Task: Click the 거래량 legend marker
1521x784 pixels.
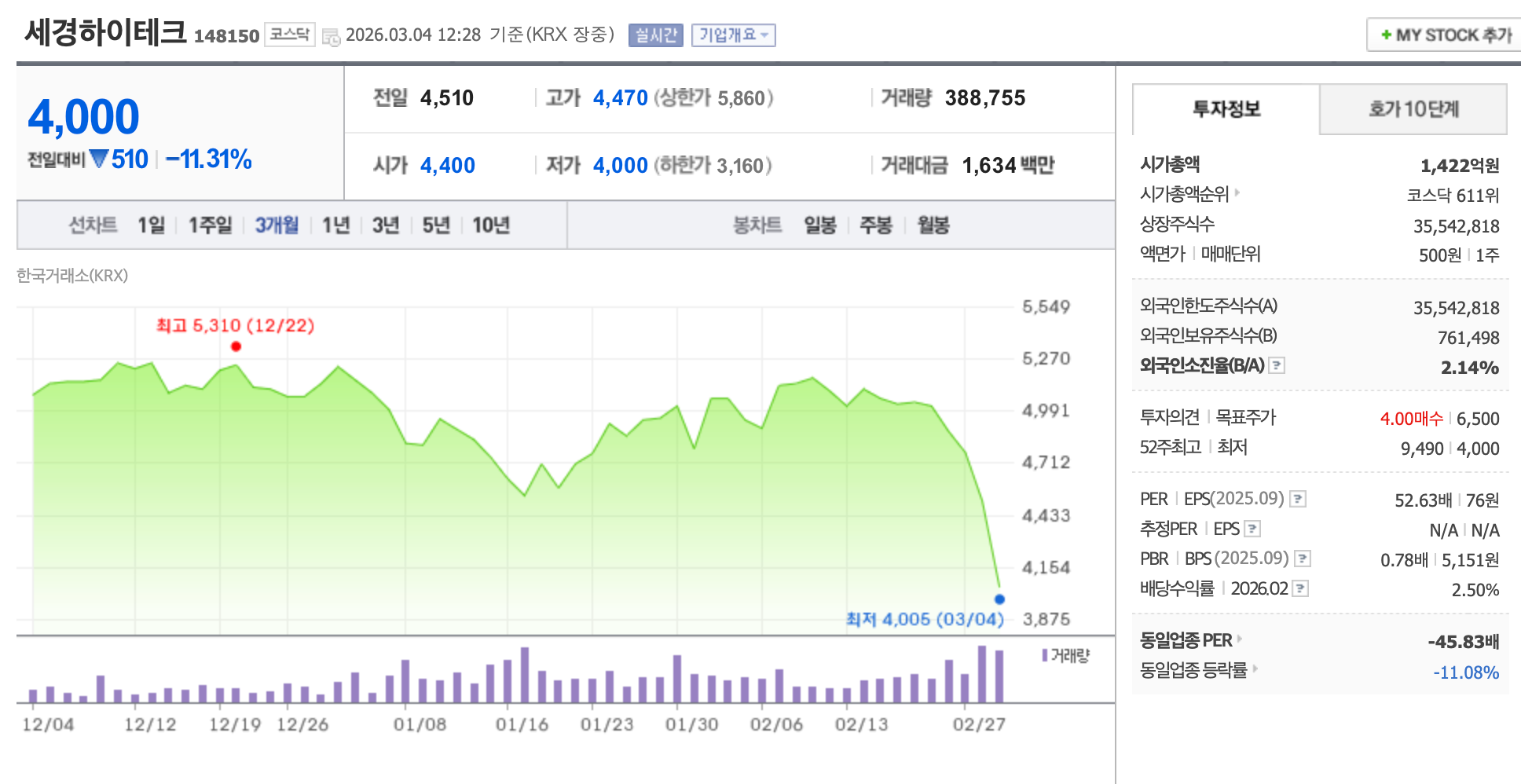Action: pos(1045,655)
